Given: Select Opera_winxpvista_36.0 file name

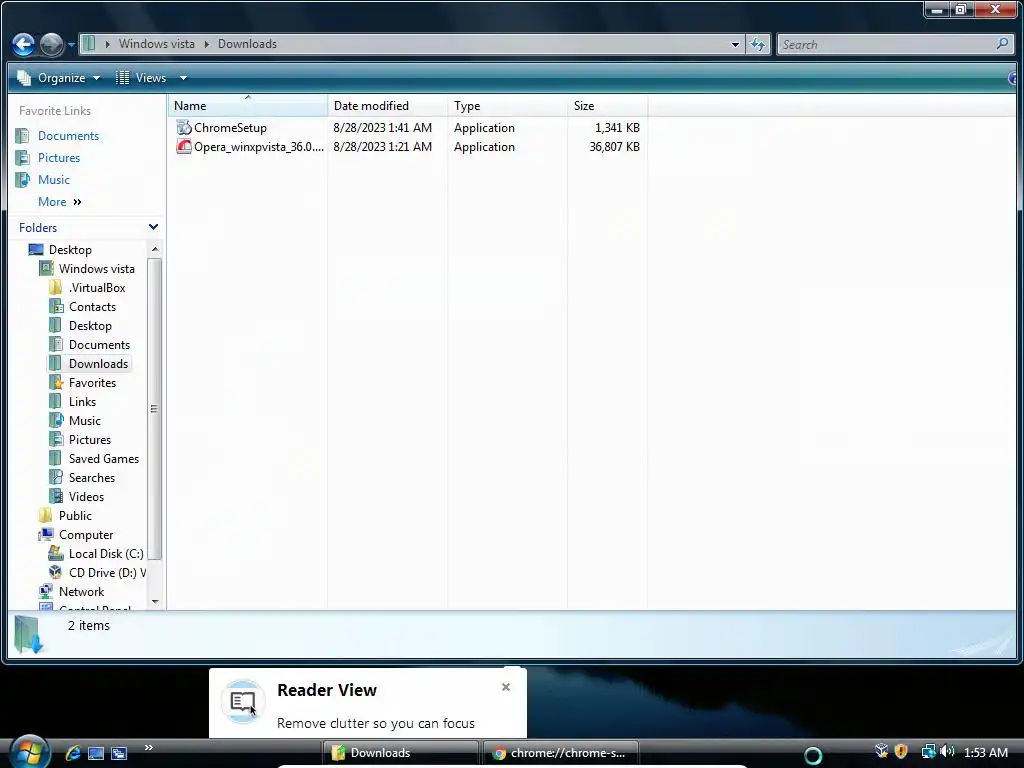Looking at the screenshot, I should (x=259, y=147).
